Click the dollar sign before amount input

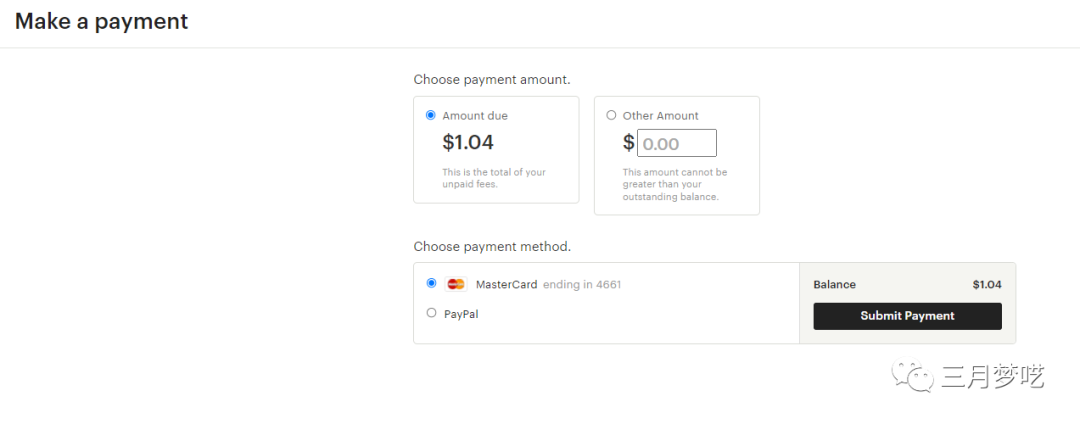point(628,143)
